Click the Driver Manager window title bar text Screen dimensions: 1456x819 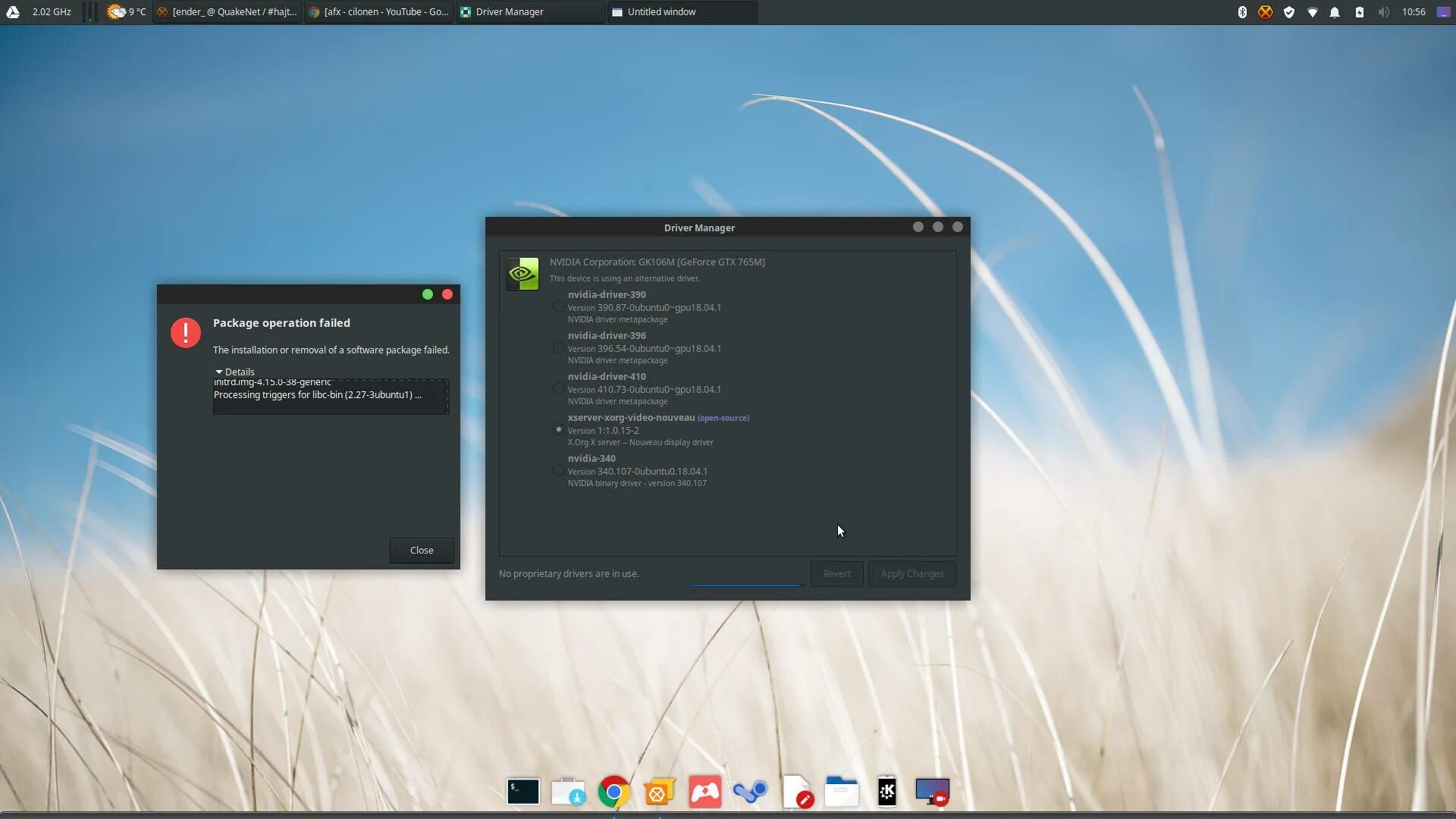699,228
